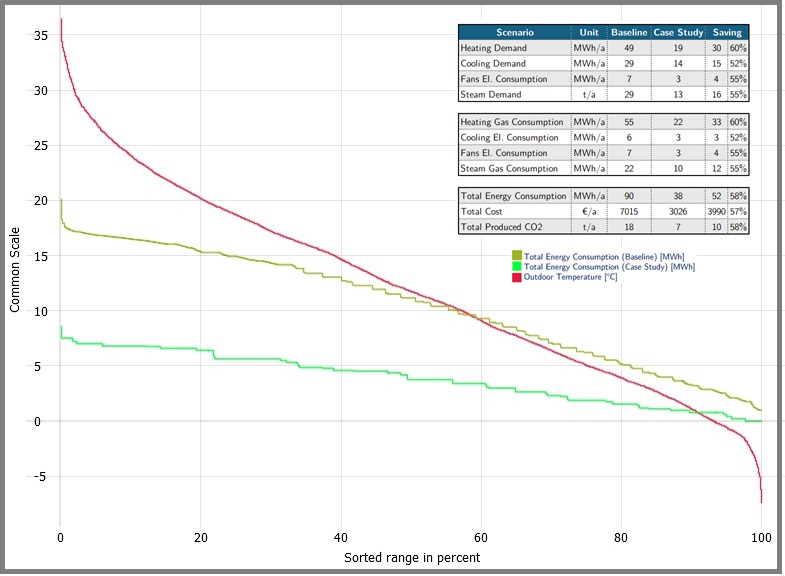The height and width of the screenshot is (576, 785).
Task: Click the green Case Study legend swatch
Action: point(517,267)
